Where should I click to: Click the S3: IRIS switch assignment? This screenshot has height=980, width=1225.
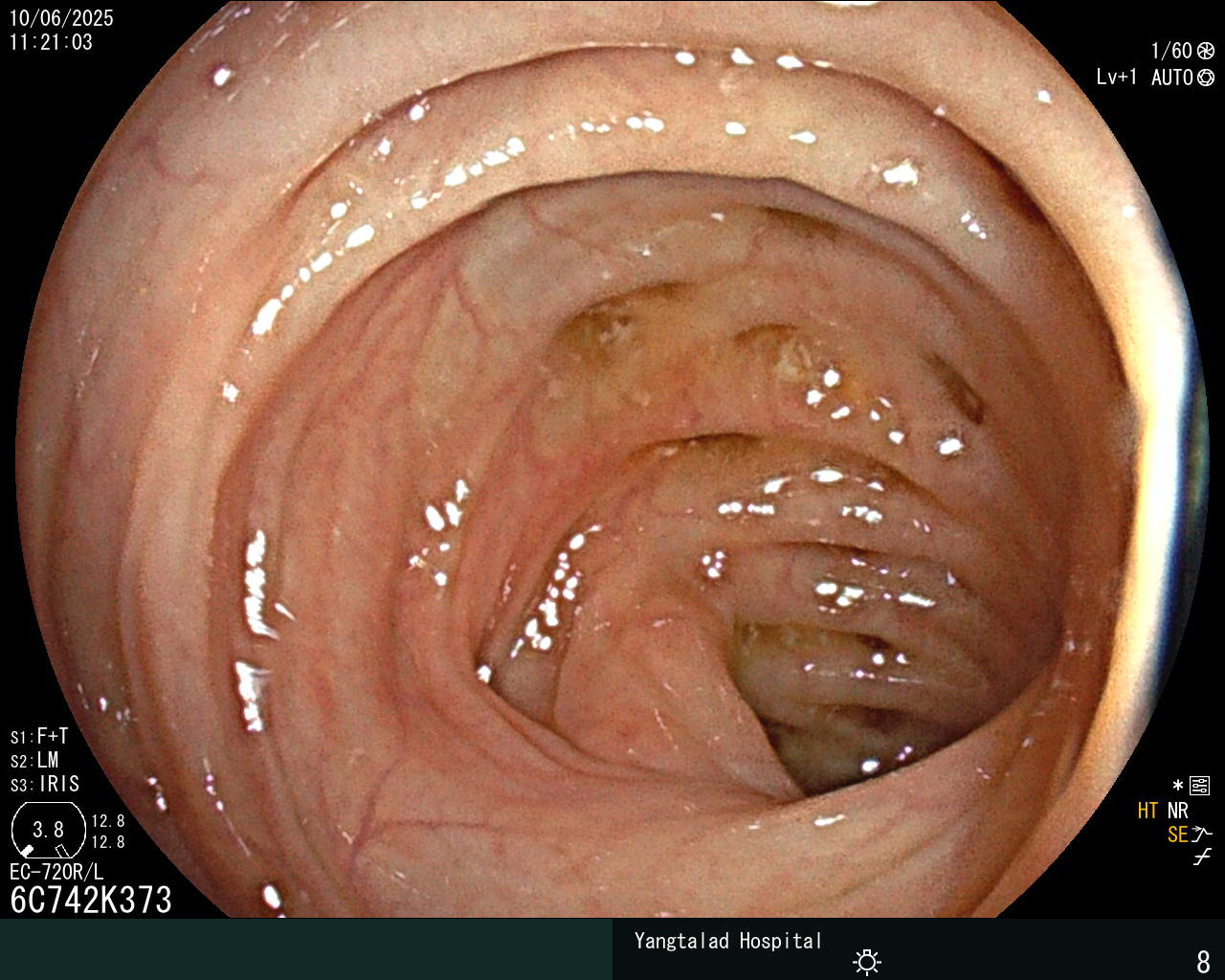click(x=45, y=785)
